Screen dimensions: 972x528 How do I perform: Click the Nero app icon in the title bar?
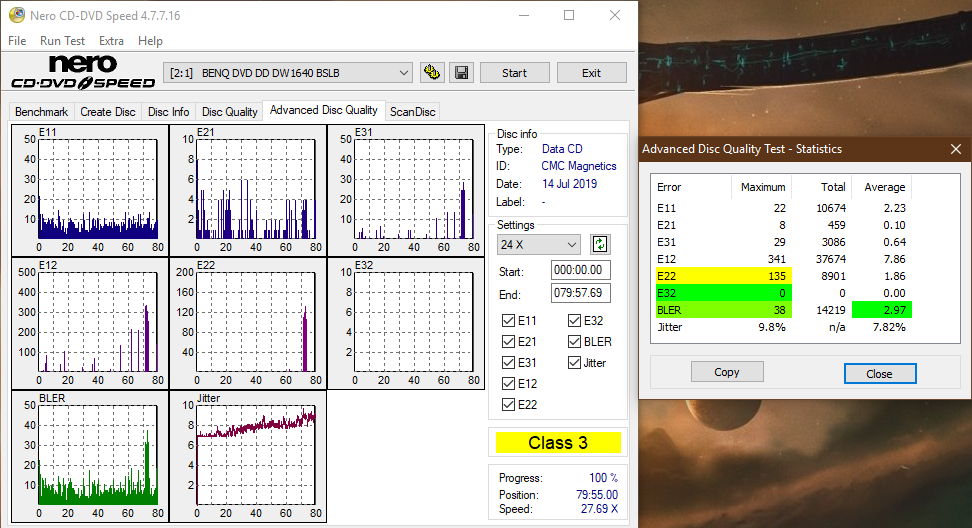coord(17,15)
